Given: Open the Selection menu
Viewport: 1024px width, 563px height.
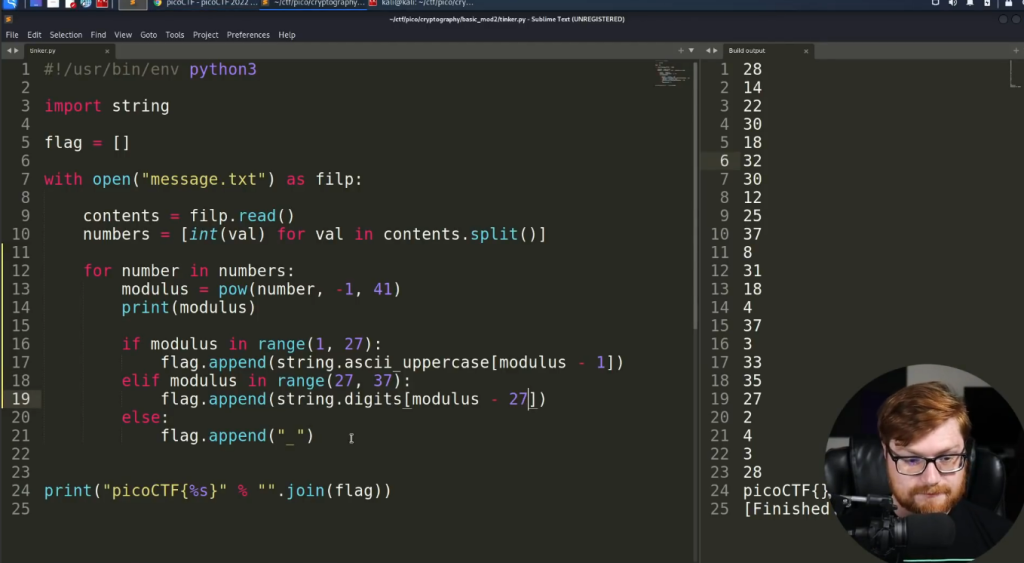Looking at the screenshot, I should pos(66,35).
